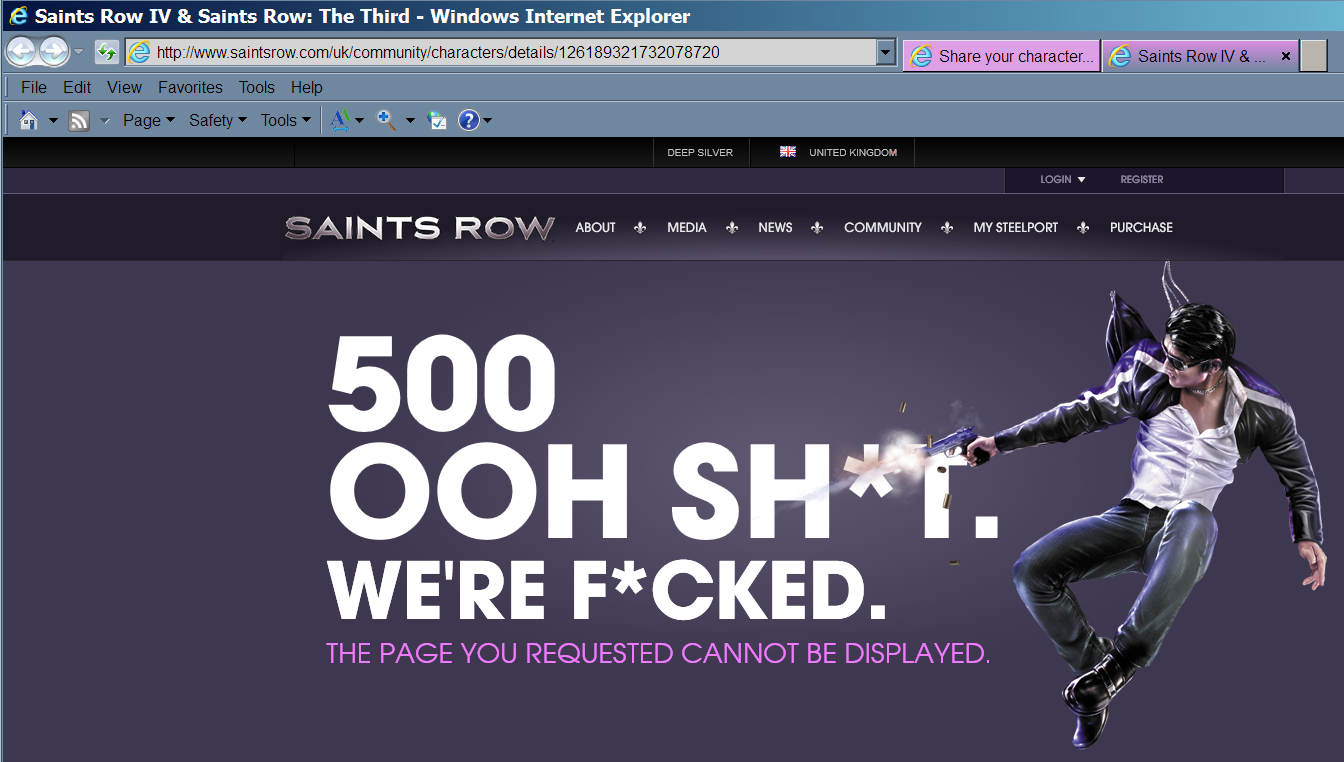Open the News nav item

775,228
